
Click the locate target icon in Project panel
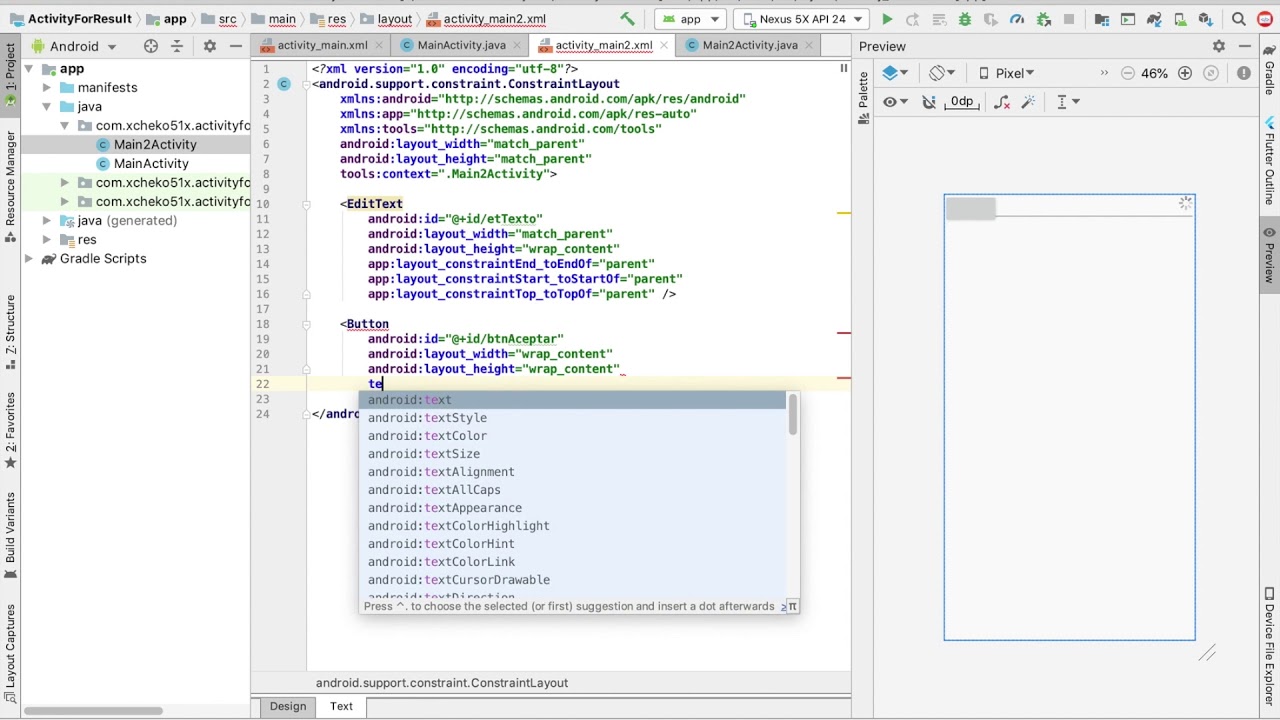pyautogui.click(x=151, y=46)
